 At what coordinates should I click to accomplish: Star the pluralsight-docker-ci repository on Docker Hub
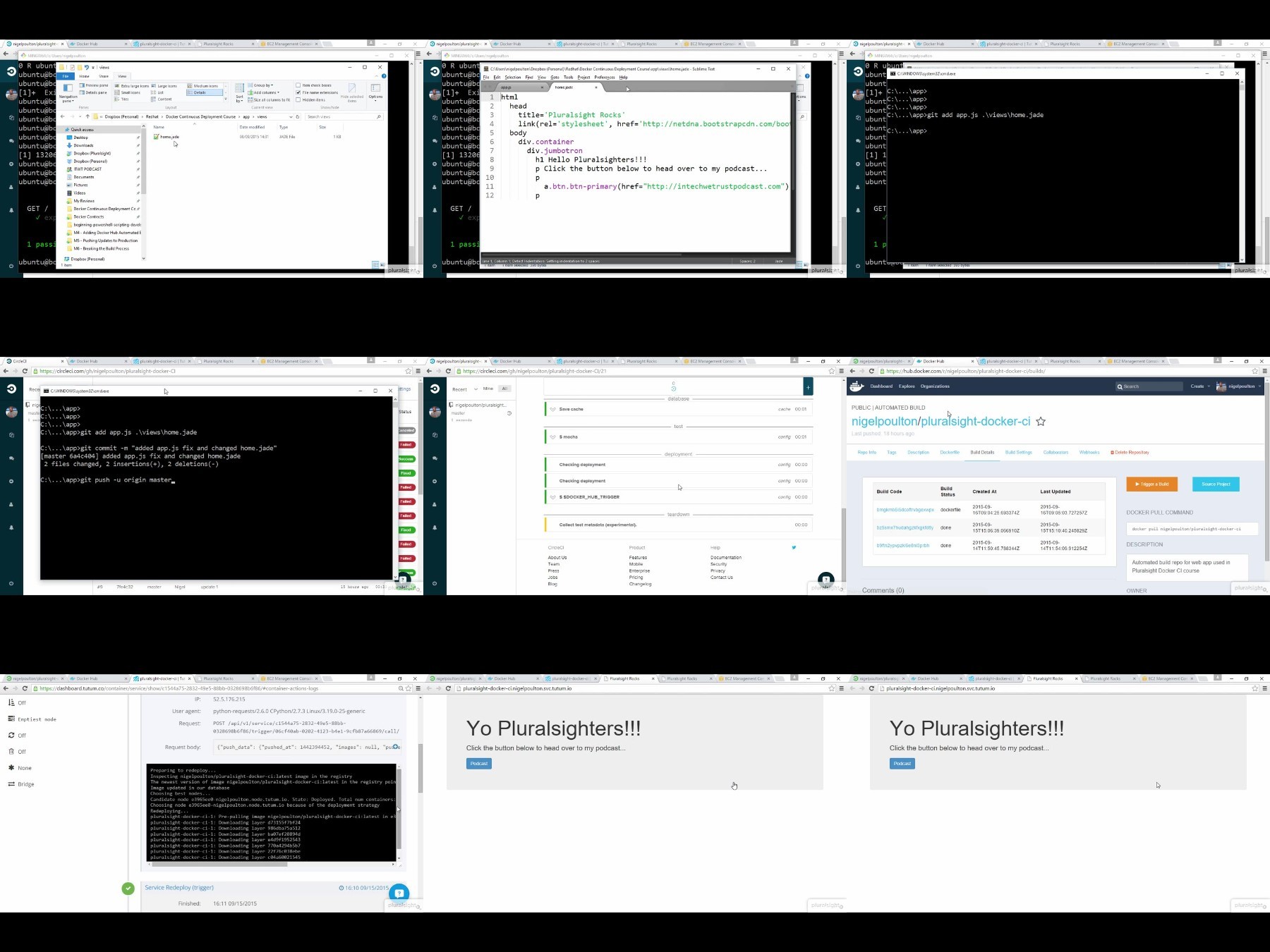tap(1041, 422)
